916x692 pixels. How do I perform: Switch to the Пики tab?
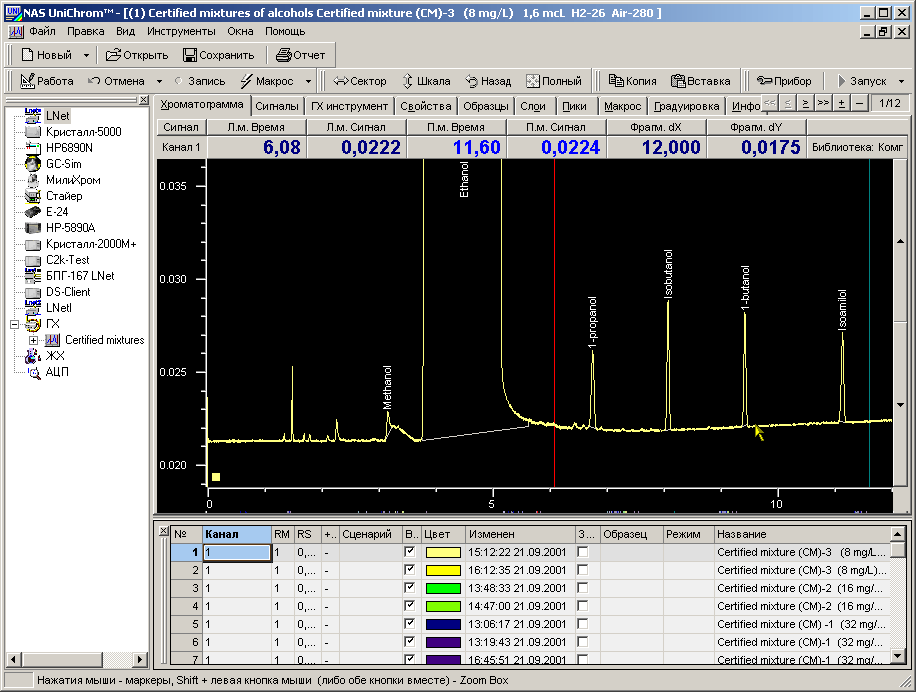574,106
